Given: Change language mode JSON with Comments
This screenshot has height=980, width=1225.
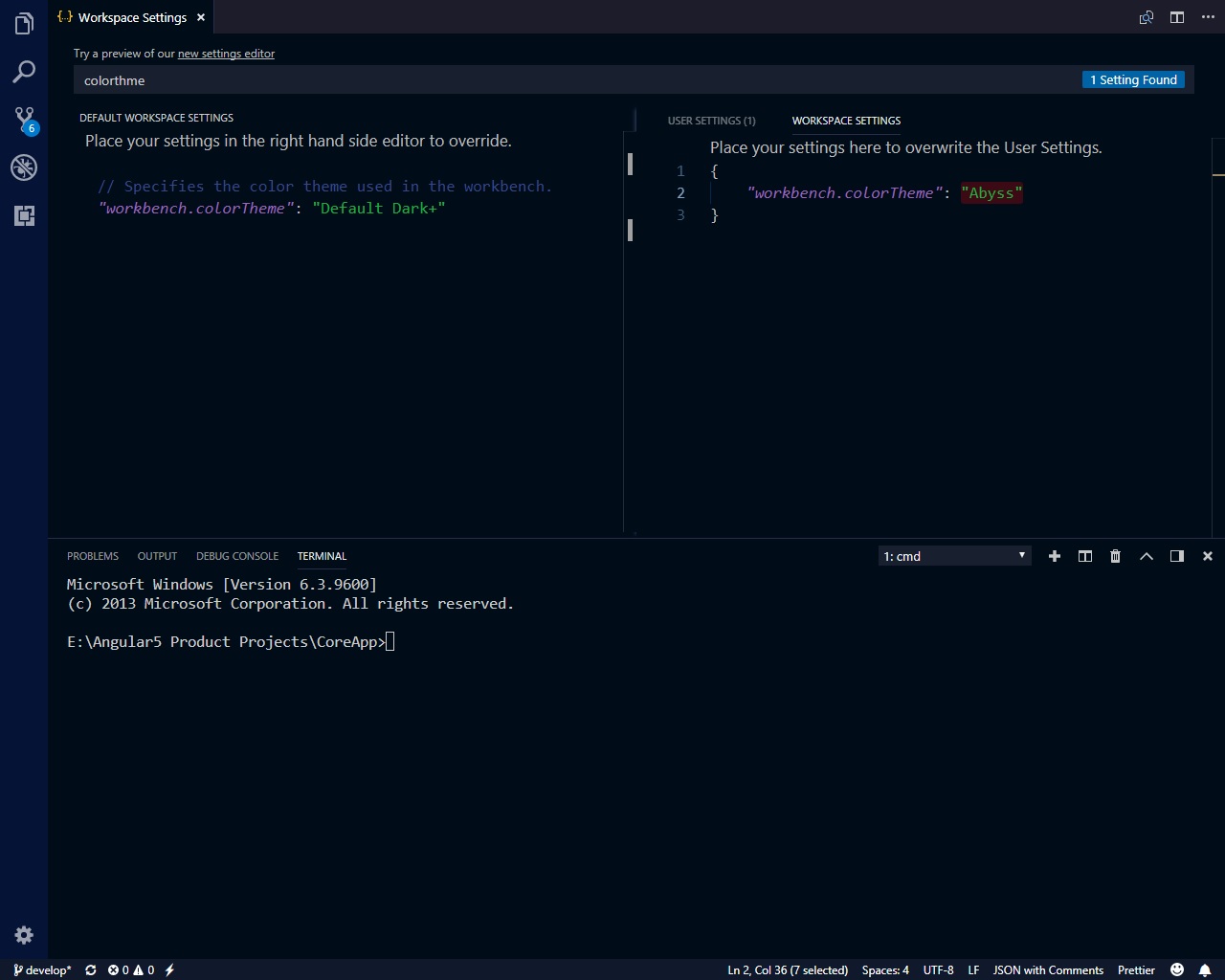Looking at the screenshot, I should pos(1048,969).
